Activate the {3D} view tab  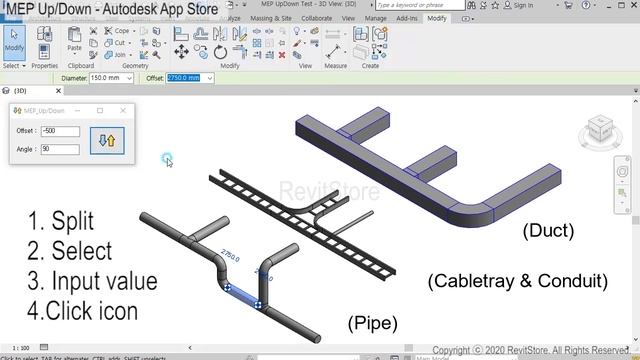click(20, 91)
